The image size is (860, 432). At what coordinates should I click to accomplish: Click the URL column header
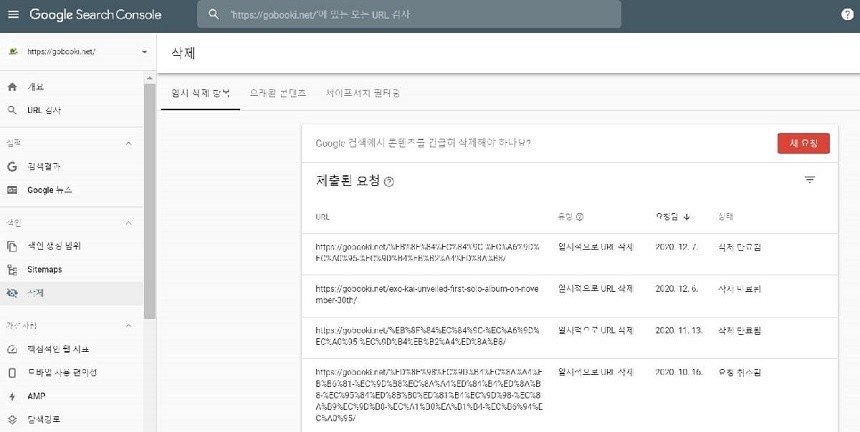(x=322, y=217)
